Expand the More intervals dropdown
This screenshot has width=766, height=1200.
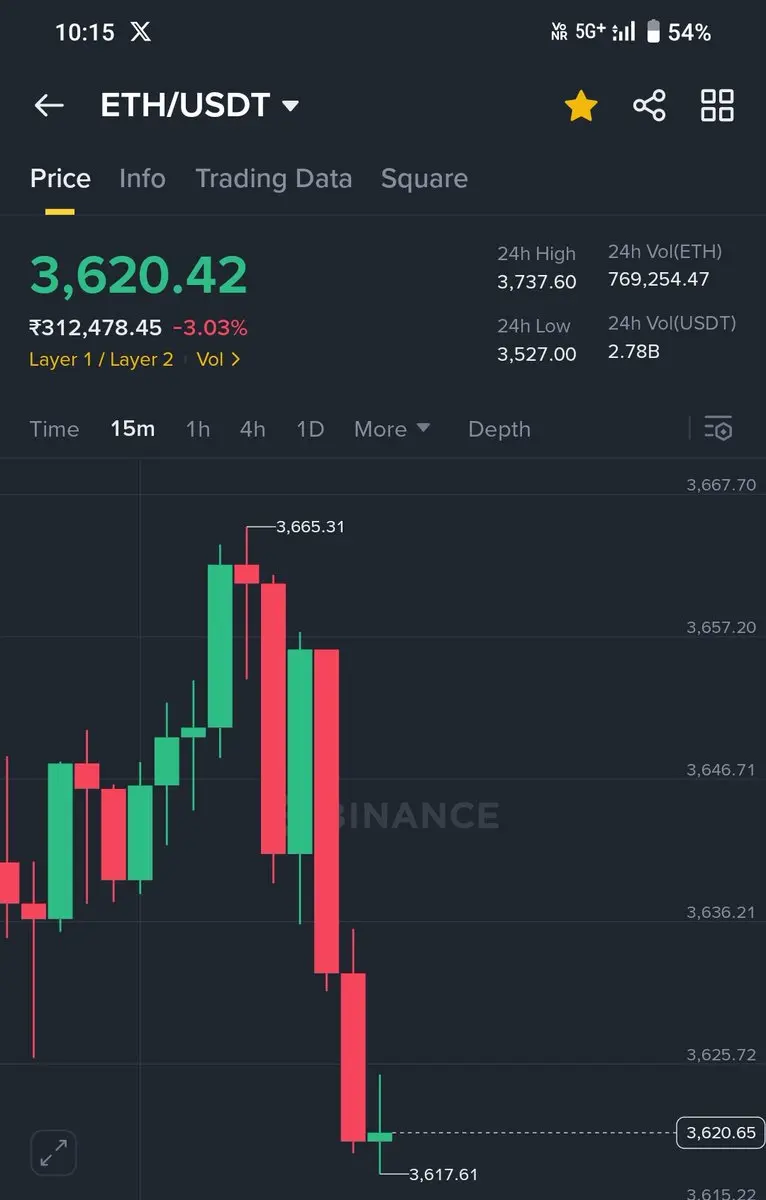392,429
